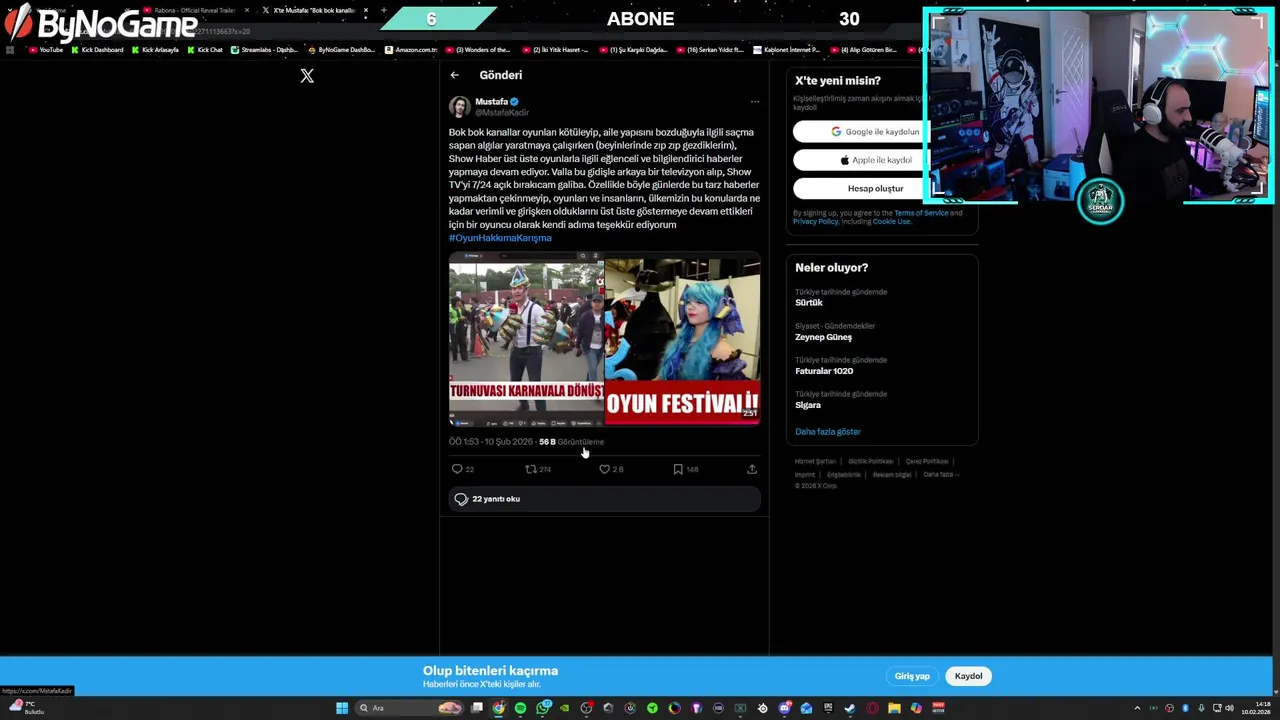The image size is (1280, 720).
Task: Click 'Hesap oluştur' button
Action: [x=875, y=188]
